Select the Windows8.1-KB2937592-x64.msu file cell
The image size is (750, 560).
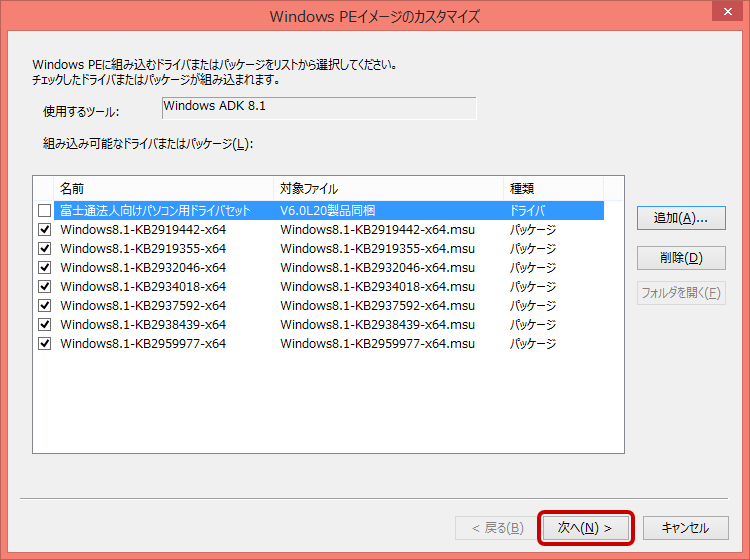(x=377, y=306)
